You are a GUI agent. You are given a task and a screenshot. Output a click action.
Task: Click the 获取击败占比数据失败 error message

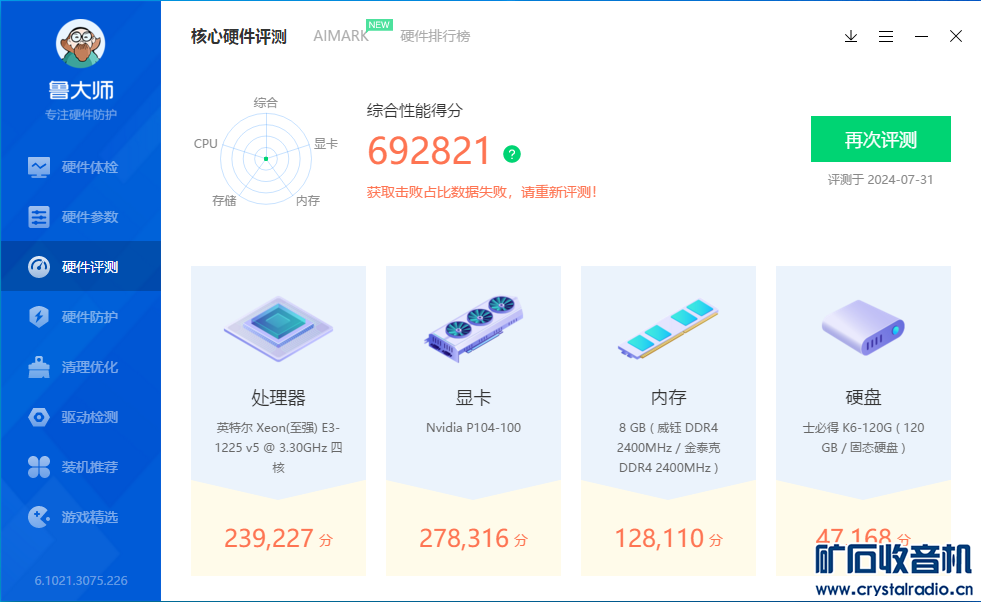tap(482, 192)
